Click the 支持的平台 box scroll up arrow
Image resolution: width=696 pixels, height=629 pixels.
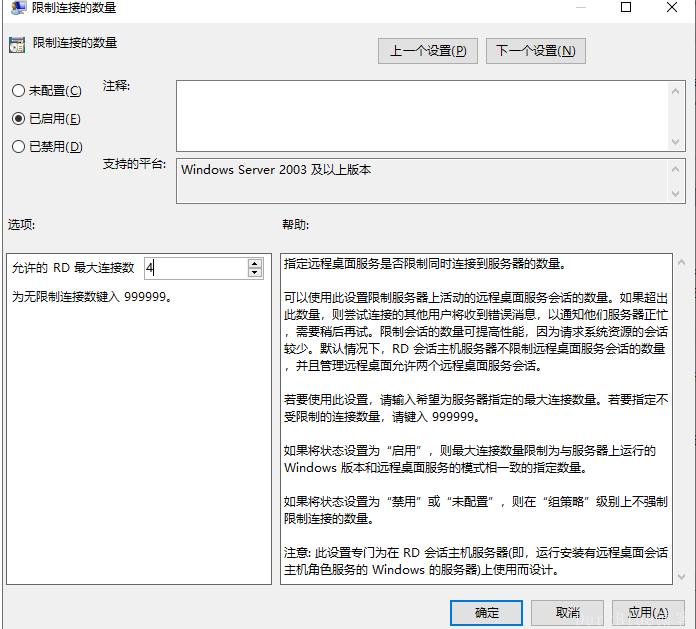coord(676,169)
